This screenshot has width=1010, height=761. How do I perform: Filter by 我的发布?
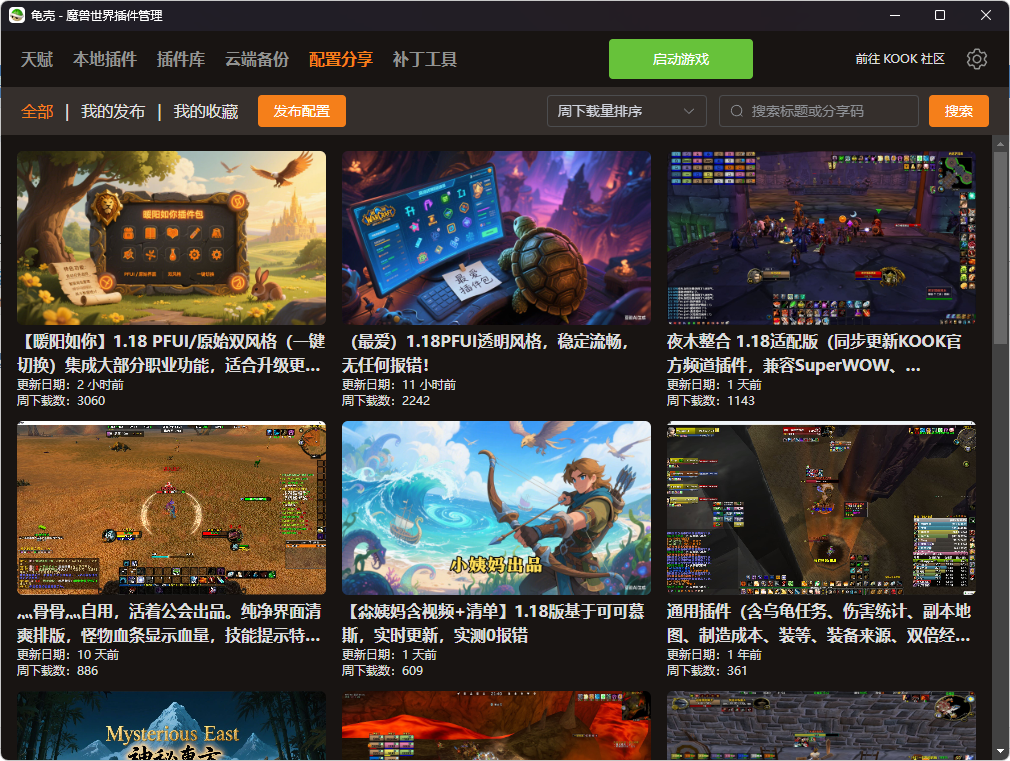tap(113, 111)
